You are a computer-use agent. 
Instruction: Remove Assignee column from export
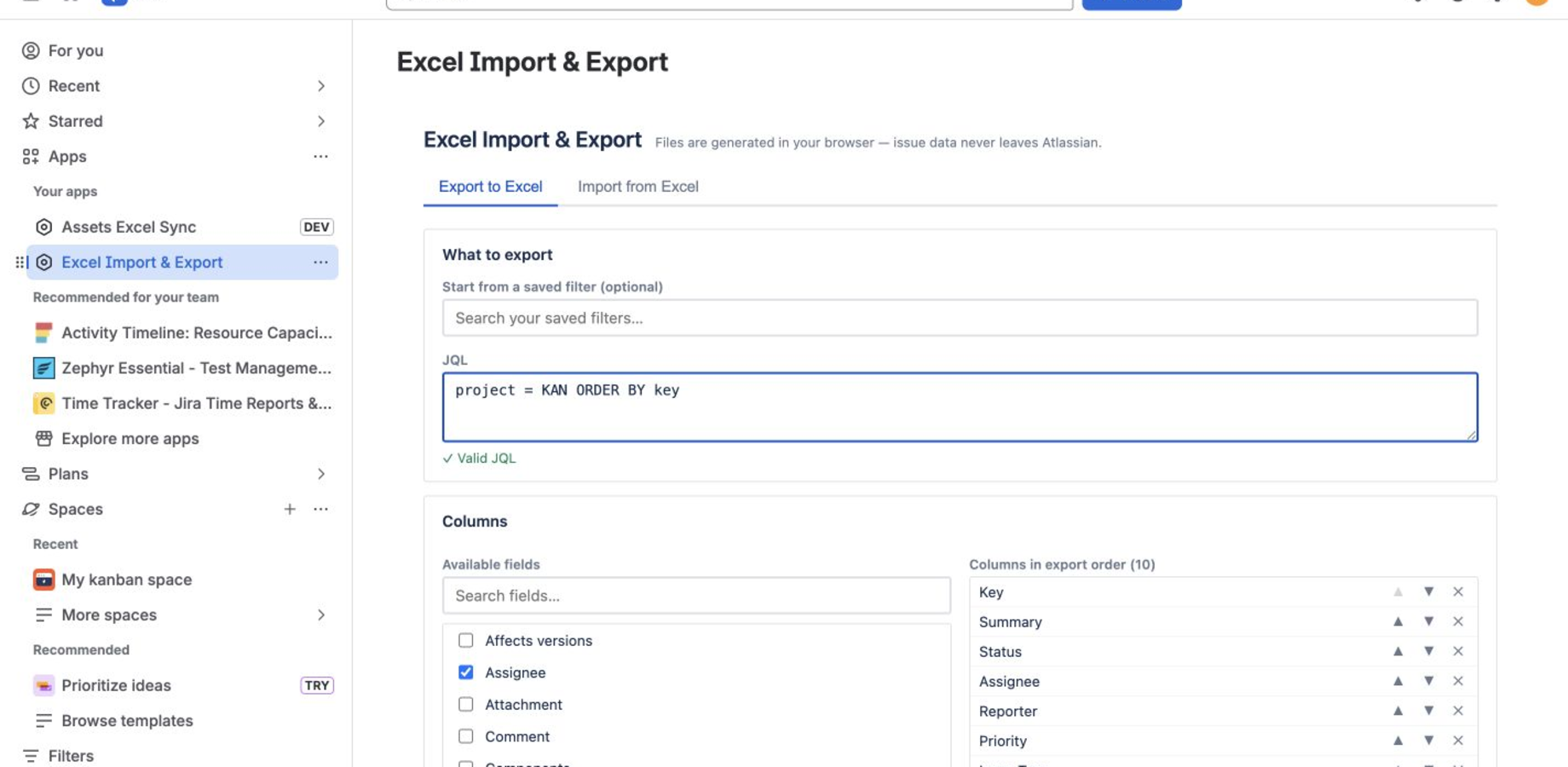1458,681
